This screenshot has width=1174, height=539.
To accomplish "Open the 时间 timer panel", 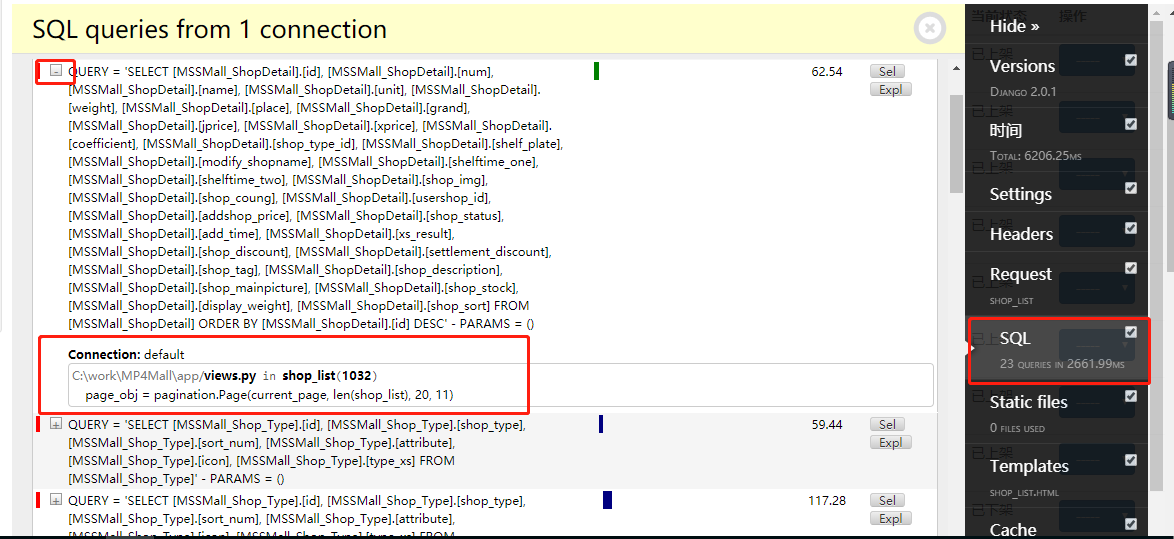I will [x=1006, y=131].
